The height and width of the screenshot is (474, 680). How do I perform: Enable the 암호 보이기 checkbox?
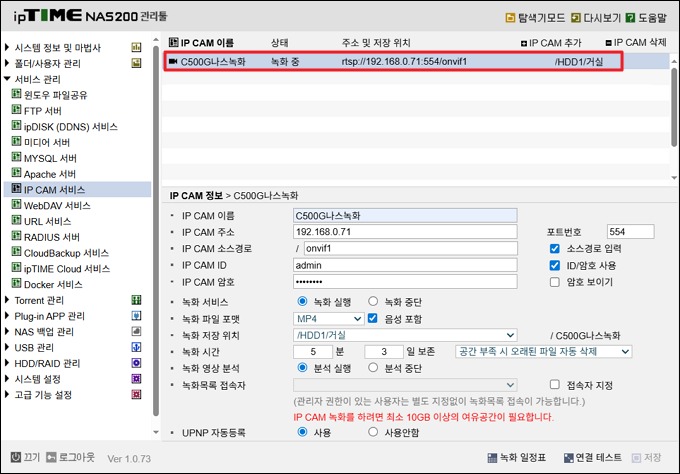pos(555,282)
